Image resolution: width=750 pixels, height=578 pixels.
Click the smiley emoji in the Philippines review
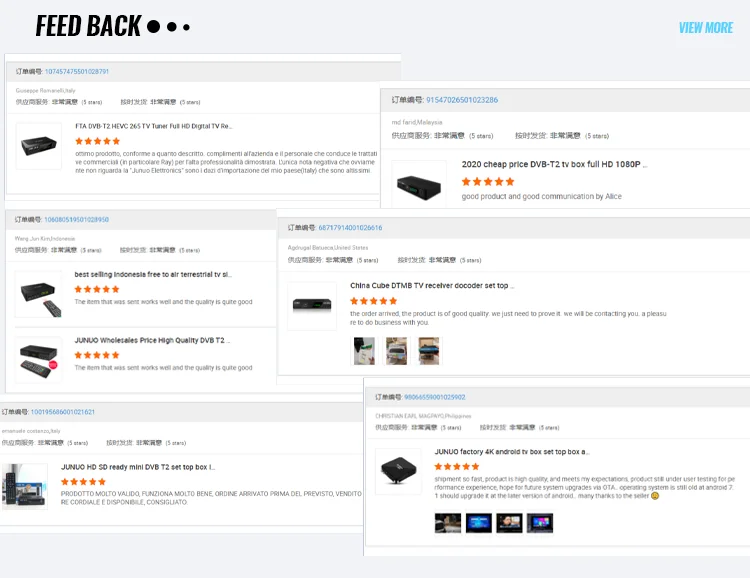pos(655,496)
